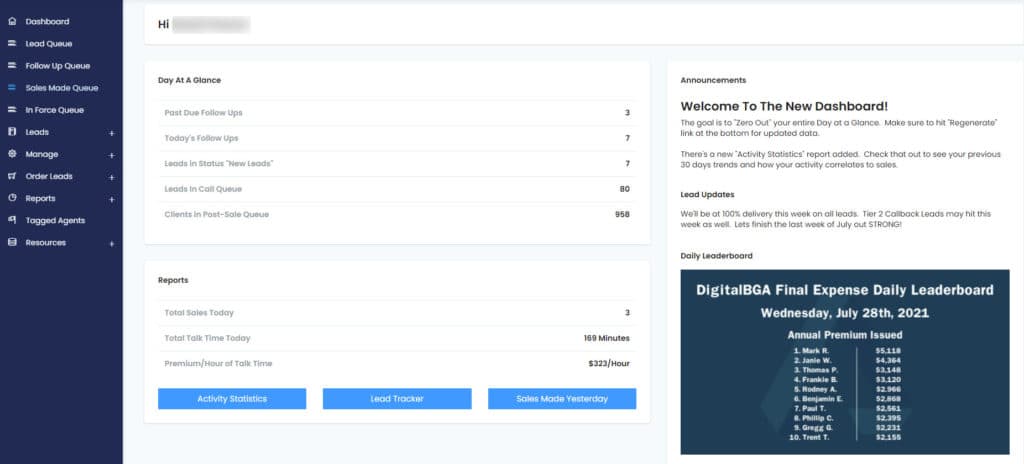Click the Resources database icon
The height and width of the screenshot is (464, 1024).
[x=12, y=242]
